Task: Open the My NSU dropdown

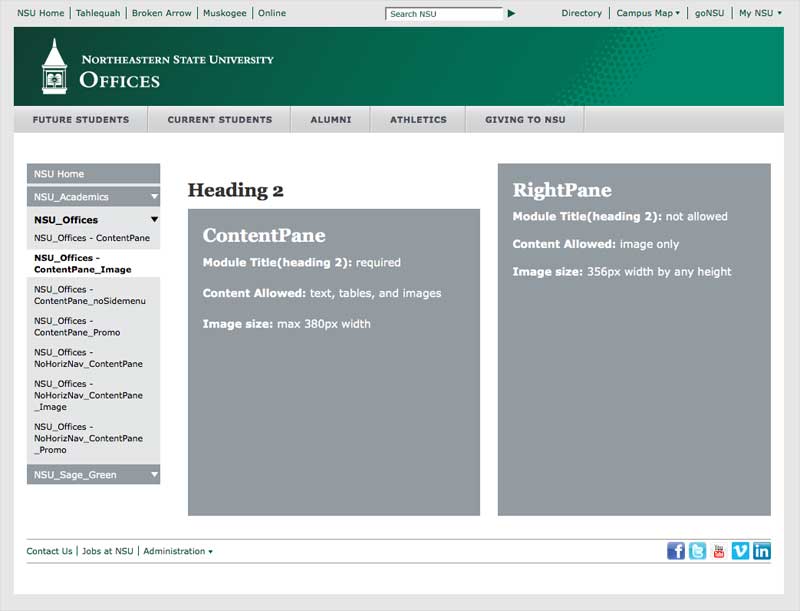Action: (x=760, y=13)
